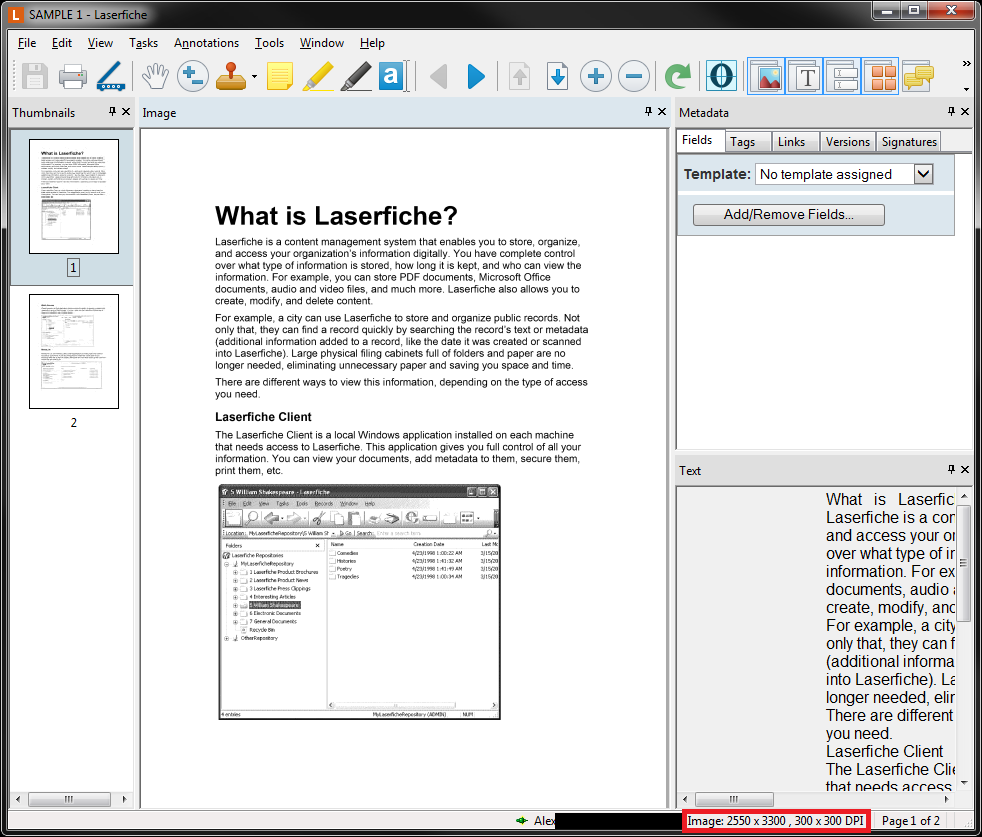Click the Laserfiche logo in title bar
The image size is (982, 837).
[16, 14]
